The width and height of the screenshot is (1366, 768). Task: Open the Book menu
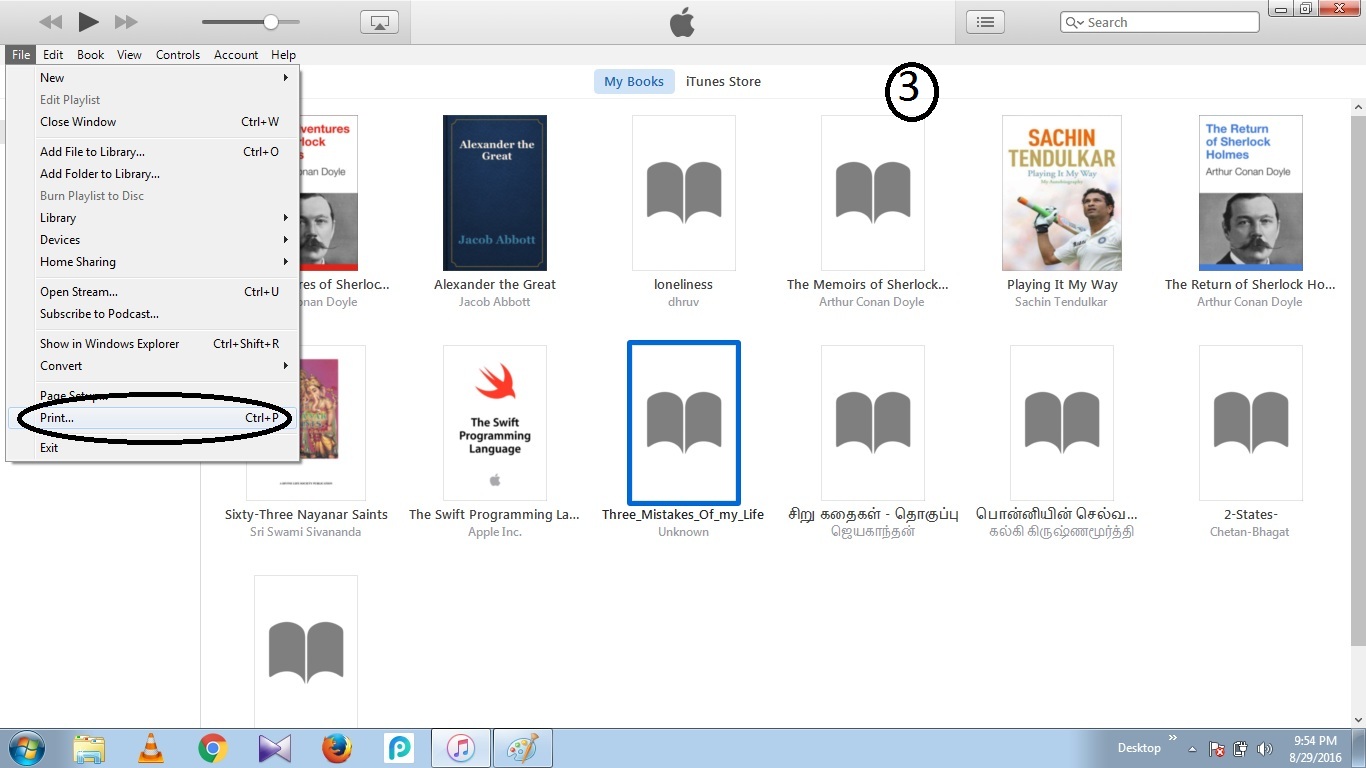point(91,55)
